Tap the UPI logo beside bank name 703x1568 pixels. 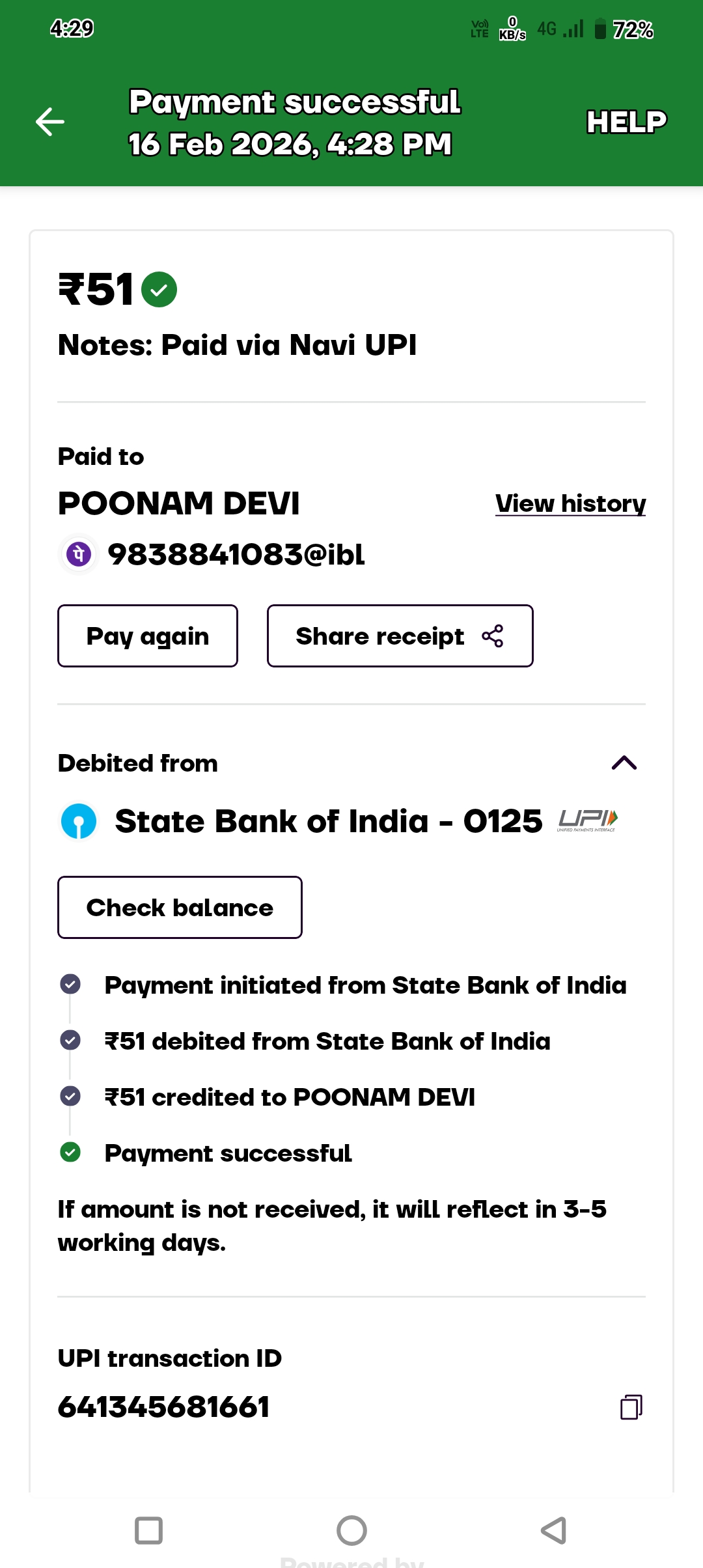pos(587,820)
